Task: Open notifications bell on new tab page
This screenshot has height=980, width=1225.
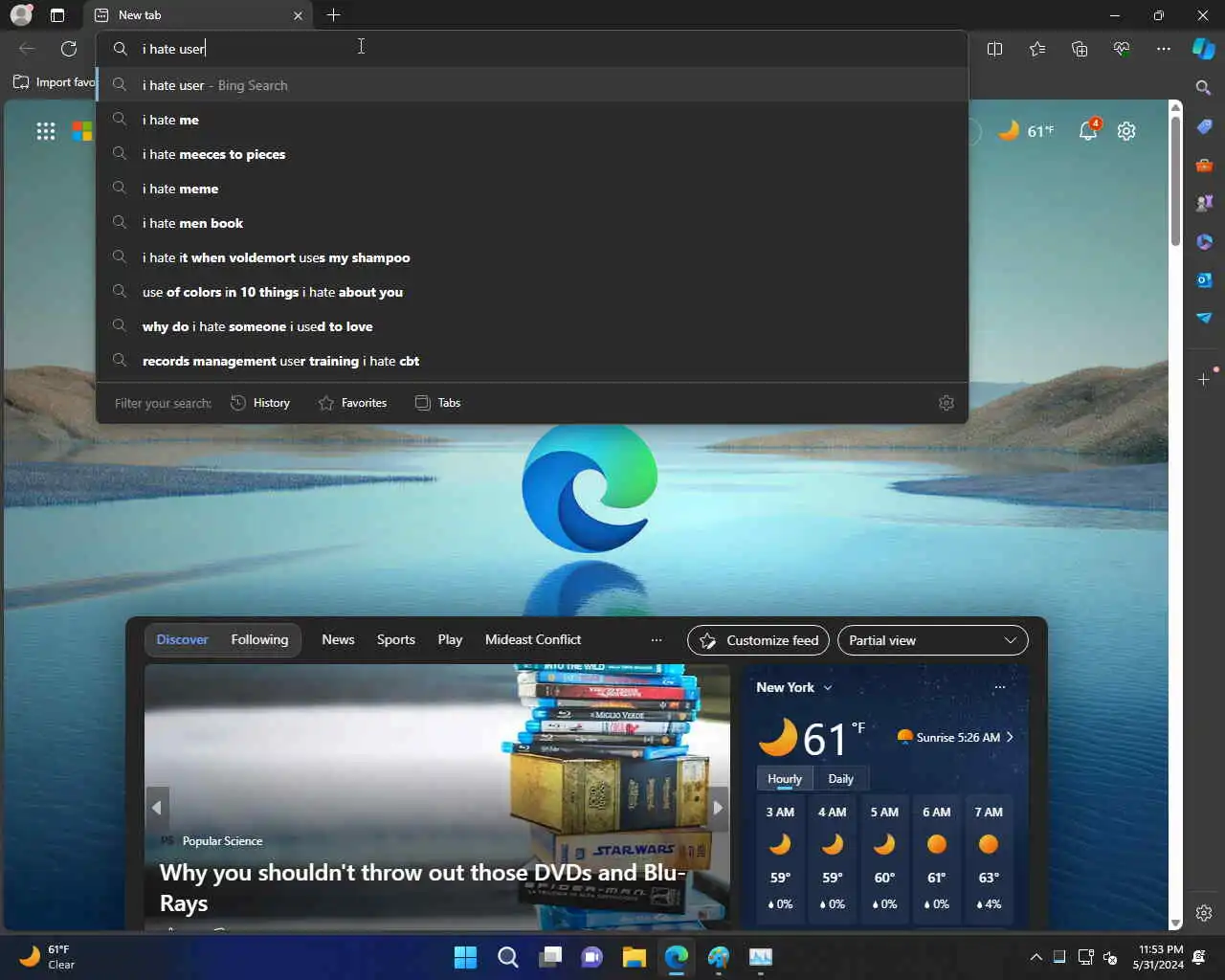Action: [x=1088, y=131]
